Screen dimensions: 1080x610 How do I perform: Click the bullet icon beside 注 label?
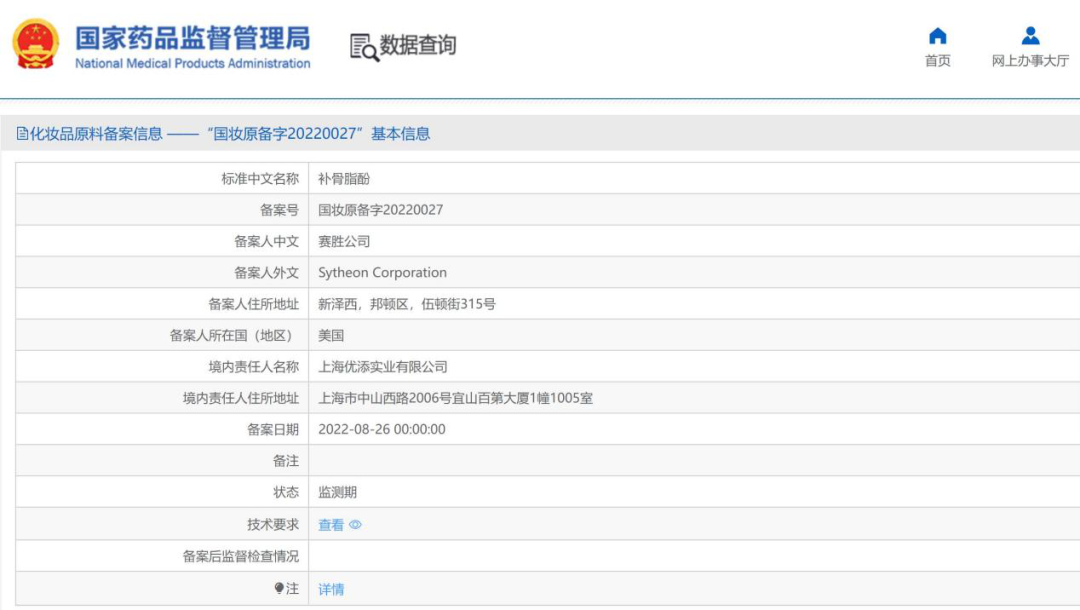coord(278,588)
